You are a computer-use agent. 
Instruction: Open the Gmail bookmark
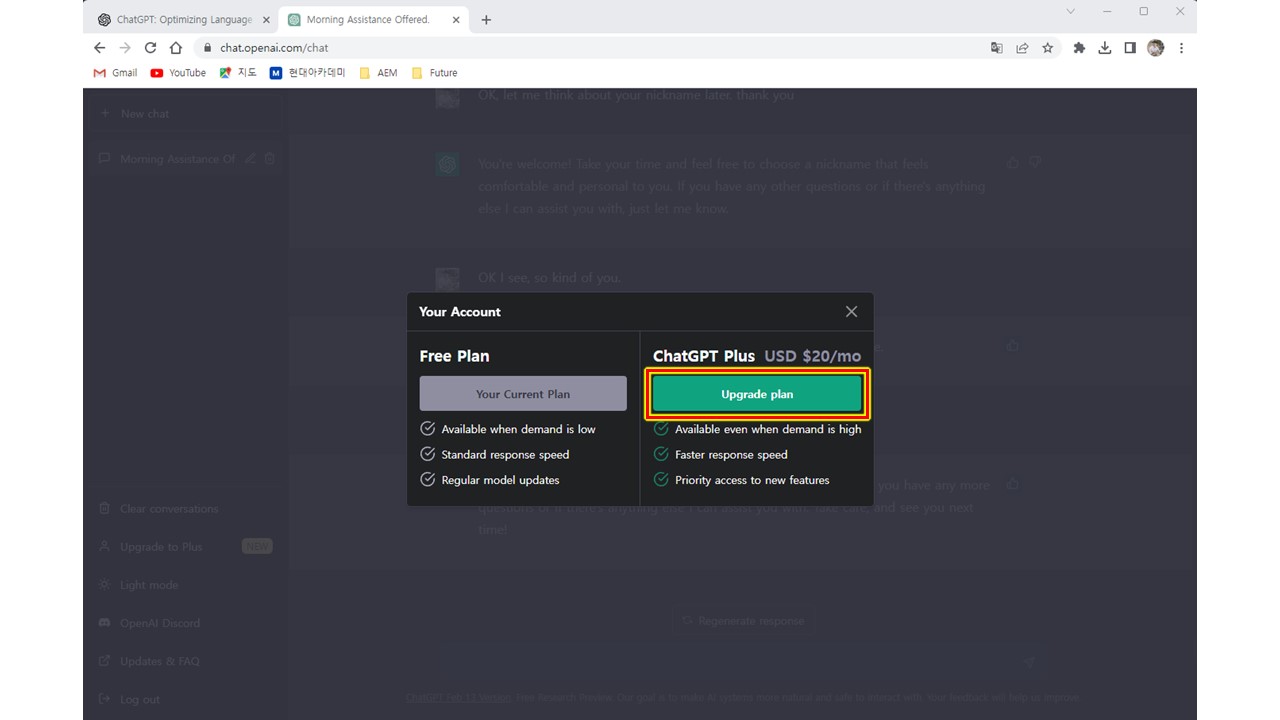click(115, 73)
